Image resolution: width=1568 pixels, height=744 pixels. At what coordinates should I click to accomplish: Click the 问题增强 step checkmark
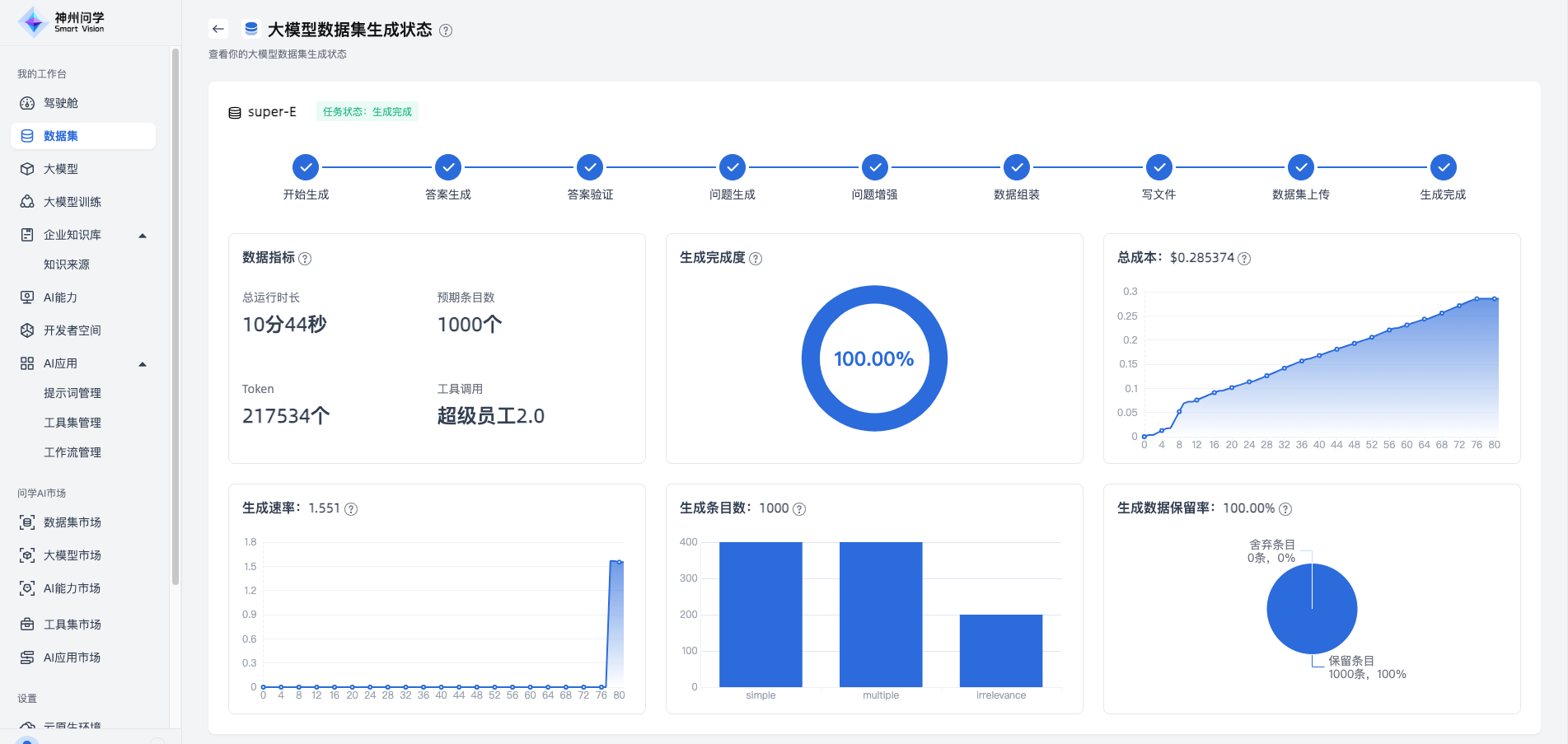[875, 167]
